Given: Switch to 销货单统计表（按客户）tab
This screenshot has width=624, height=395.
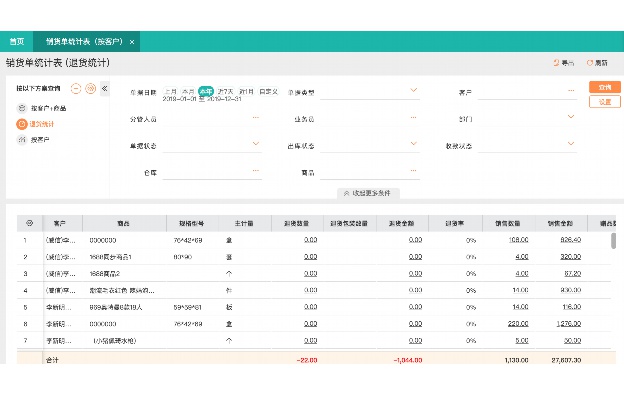Looking at the screenshot, I should 84,41.
